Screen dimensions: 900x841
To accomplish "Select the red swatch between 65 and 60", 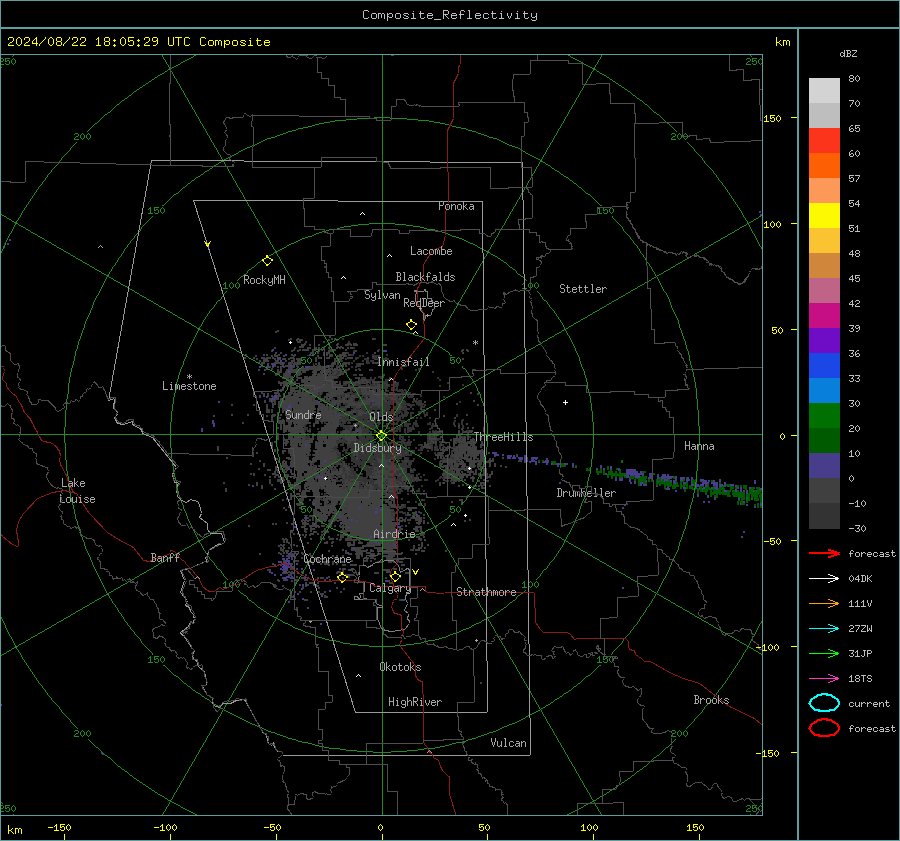I will [824, 141].
